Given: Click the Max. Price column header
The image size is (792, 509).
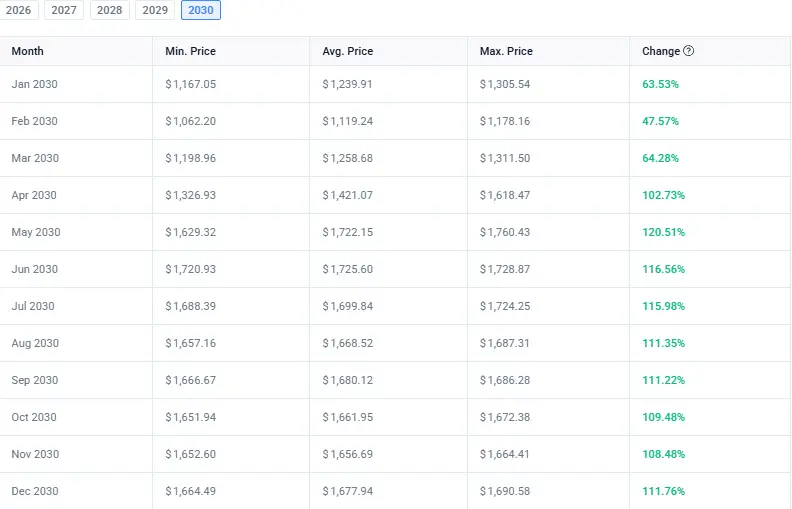Looking at the screenshot, I should point(506,51).
